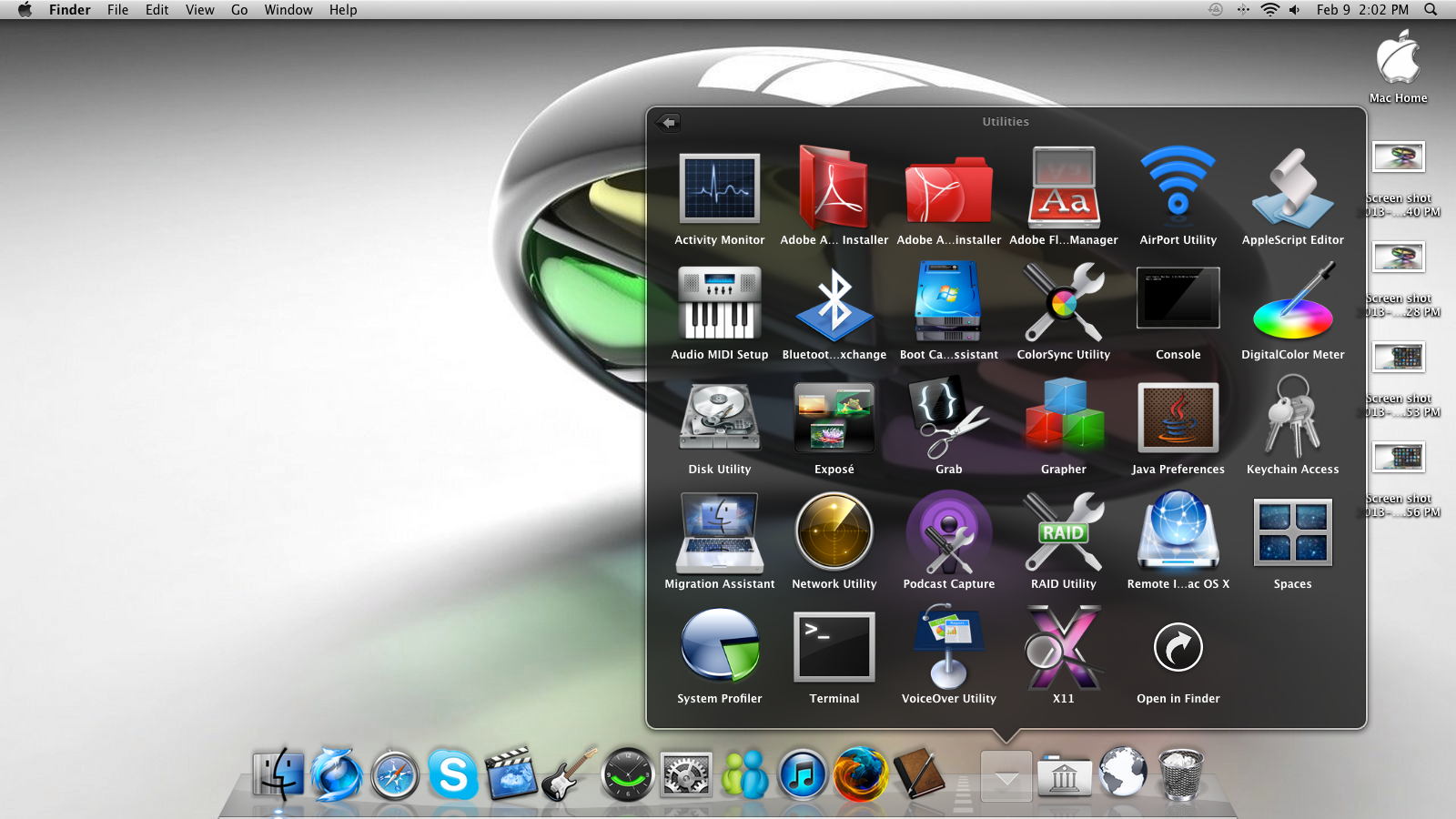Viewport: 1456px width, 819px height.
Task: Click the Feb 9 2:02 PM clock
Action: point(1362,10)
